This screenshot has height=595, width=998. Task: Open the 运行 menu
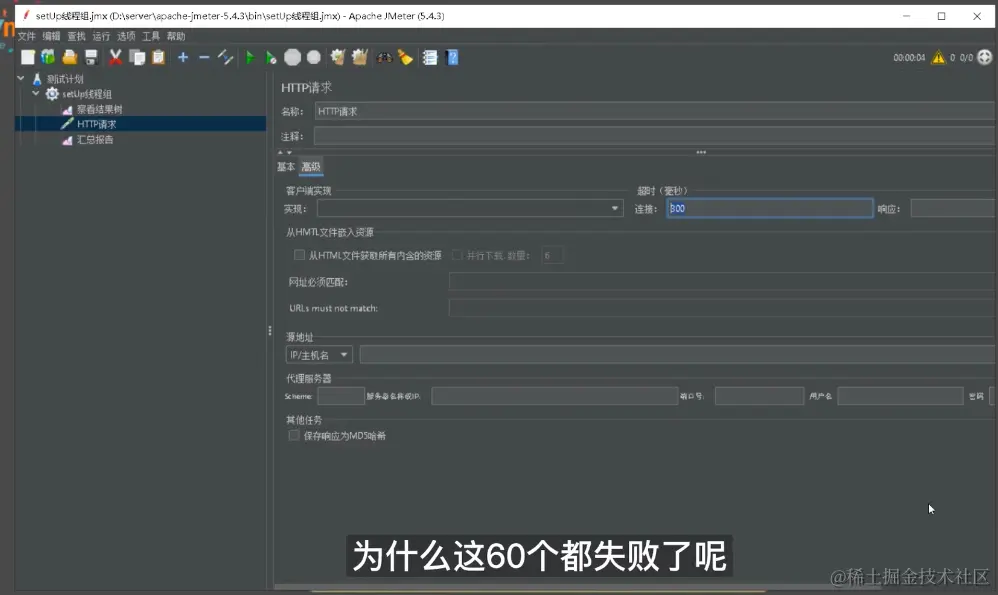point(101,36)
